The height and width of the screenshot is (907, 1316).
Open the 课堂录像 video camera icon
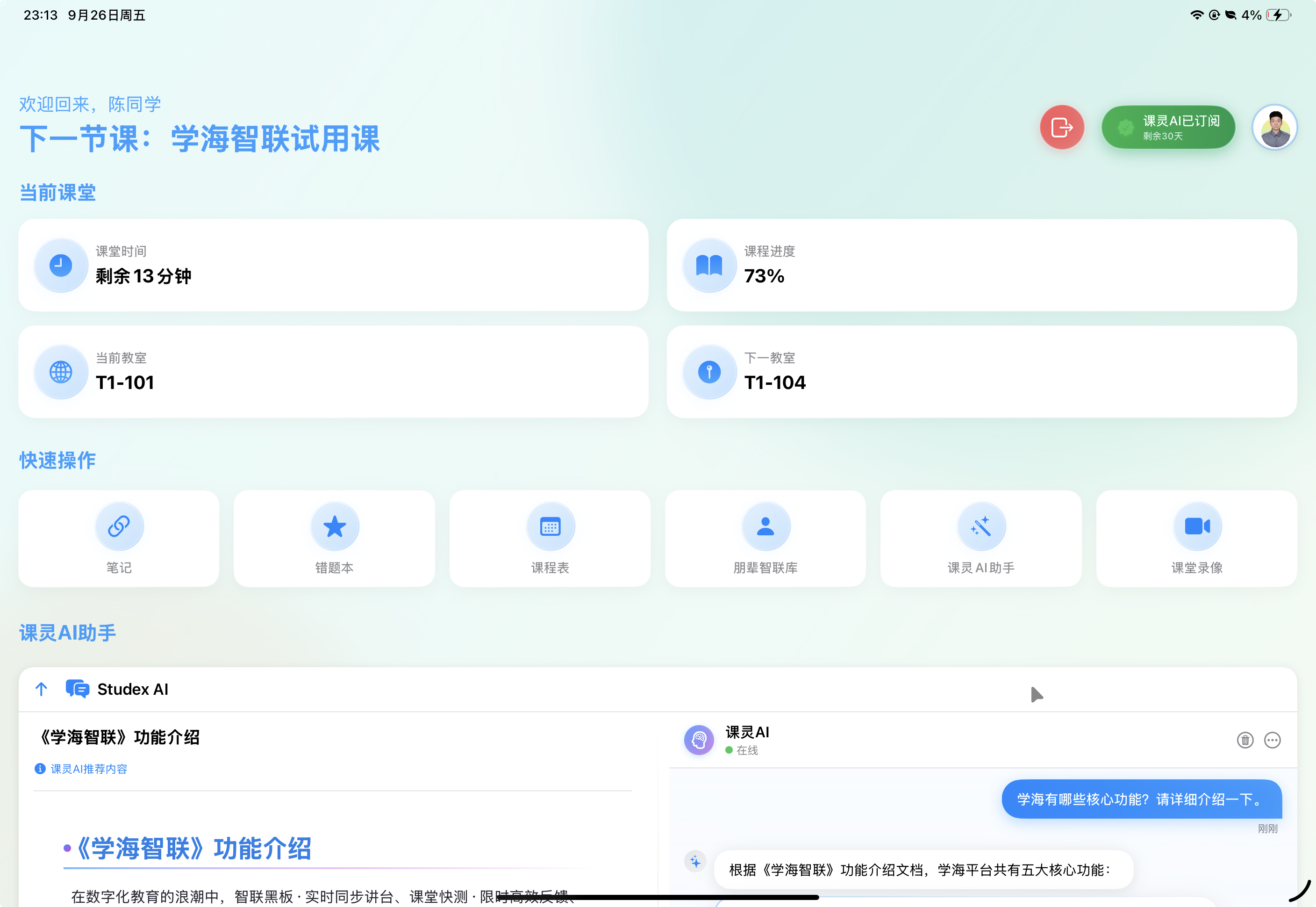click(x=1197, y=526)
